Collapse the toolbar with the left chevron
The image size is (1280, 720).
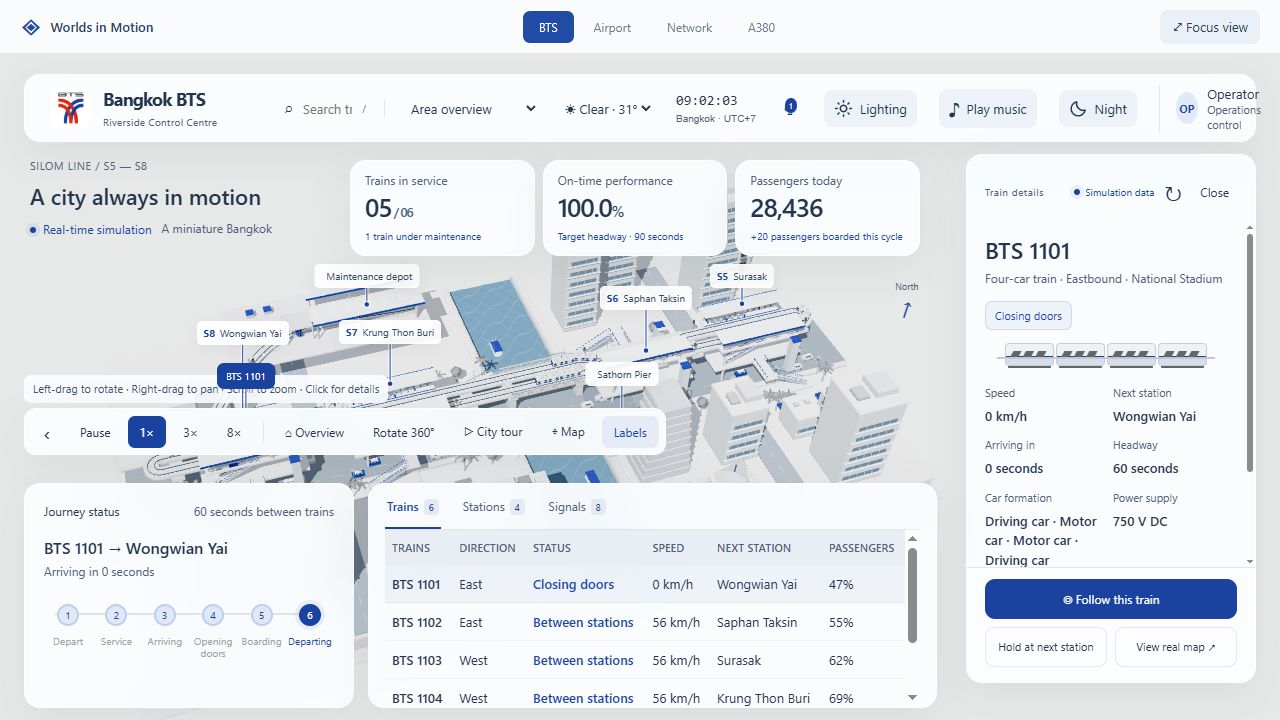47,433
